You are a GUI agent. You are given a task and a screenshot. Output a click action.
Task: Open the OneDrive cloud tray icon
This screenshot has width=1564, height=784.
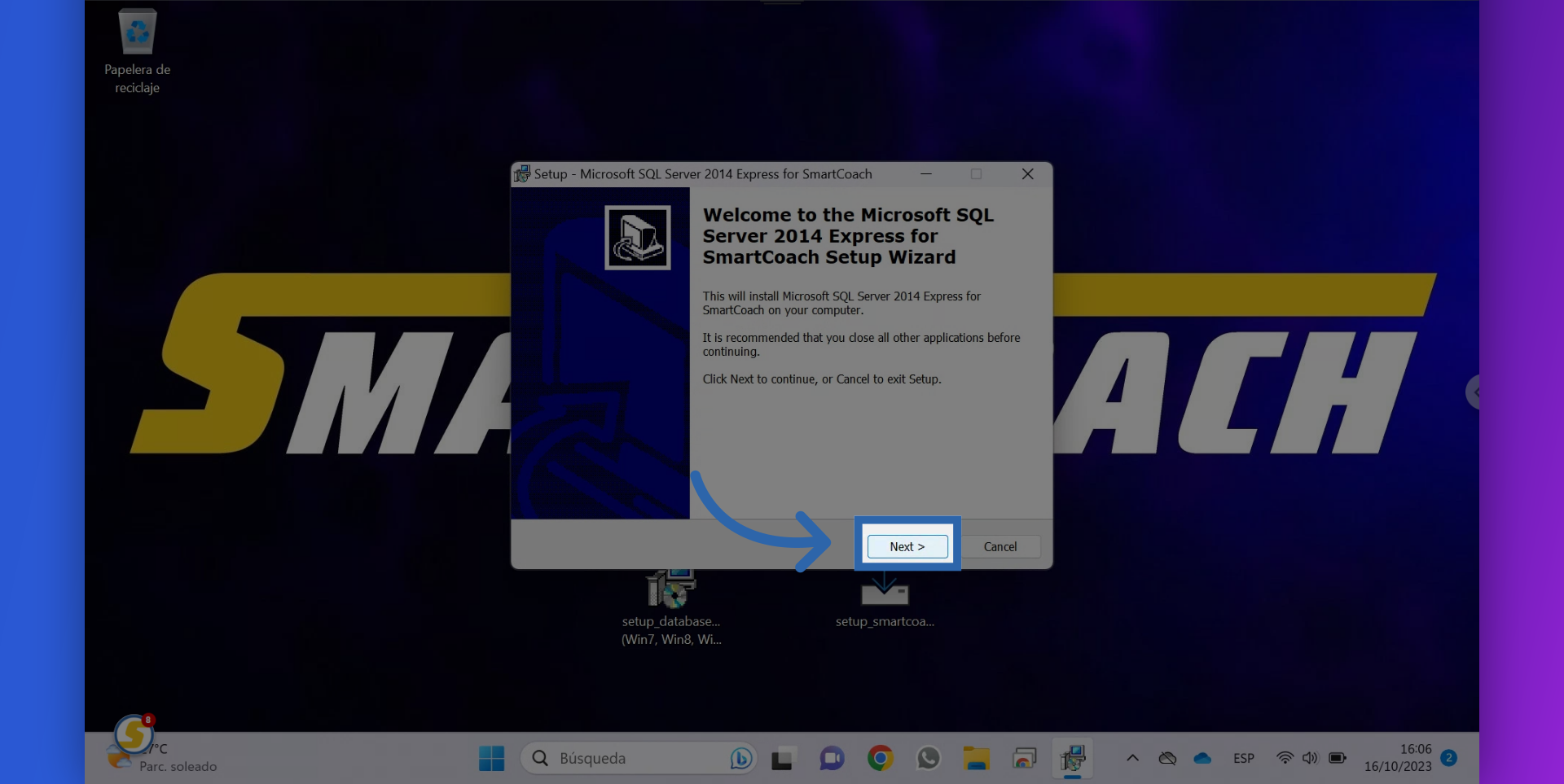[1202, 759]
